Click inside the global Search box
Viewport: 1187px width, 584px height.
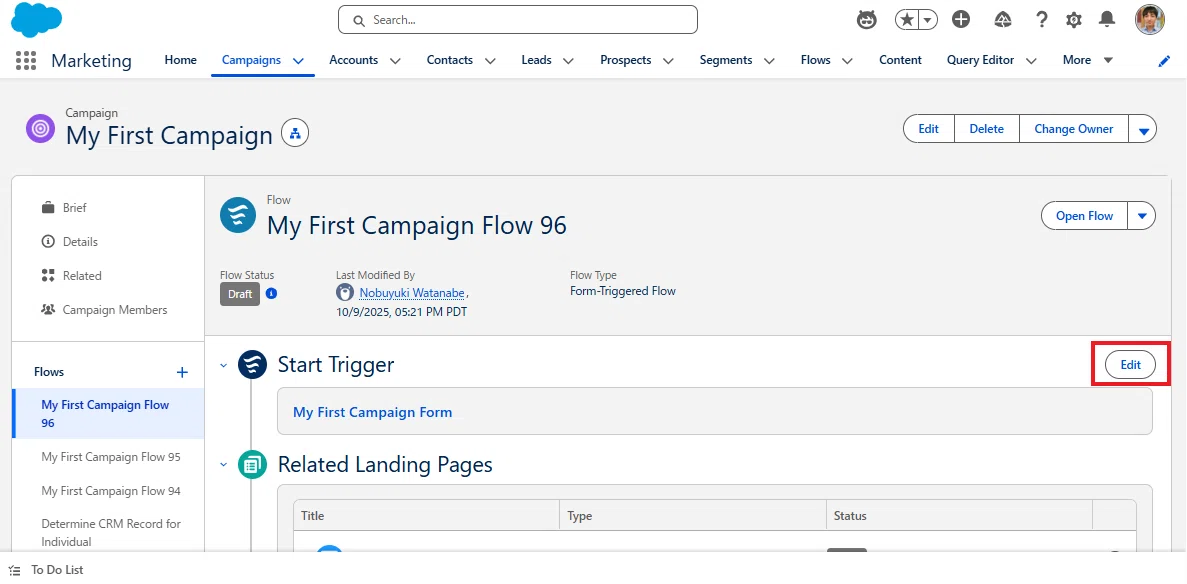tap(518, 20)
